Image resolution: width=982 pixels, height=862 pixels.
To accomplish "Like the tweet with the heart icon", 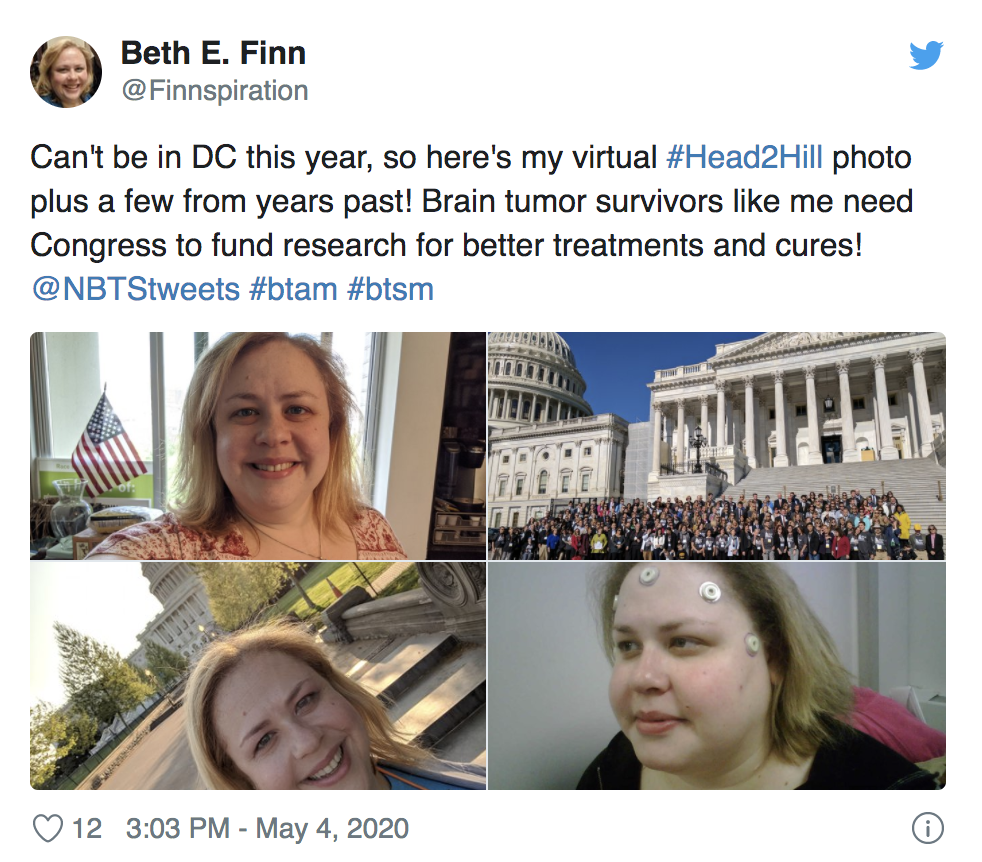I will (48, 828).
